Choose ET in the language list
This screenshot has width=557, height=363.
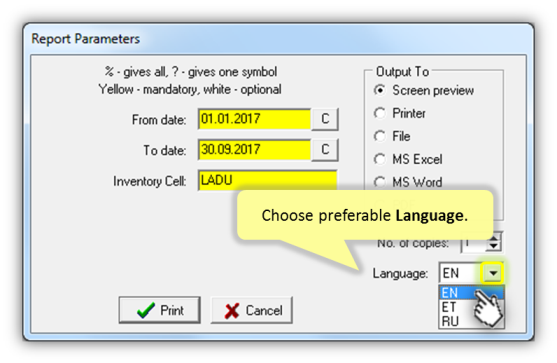pos(471,307)
